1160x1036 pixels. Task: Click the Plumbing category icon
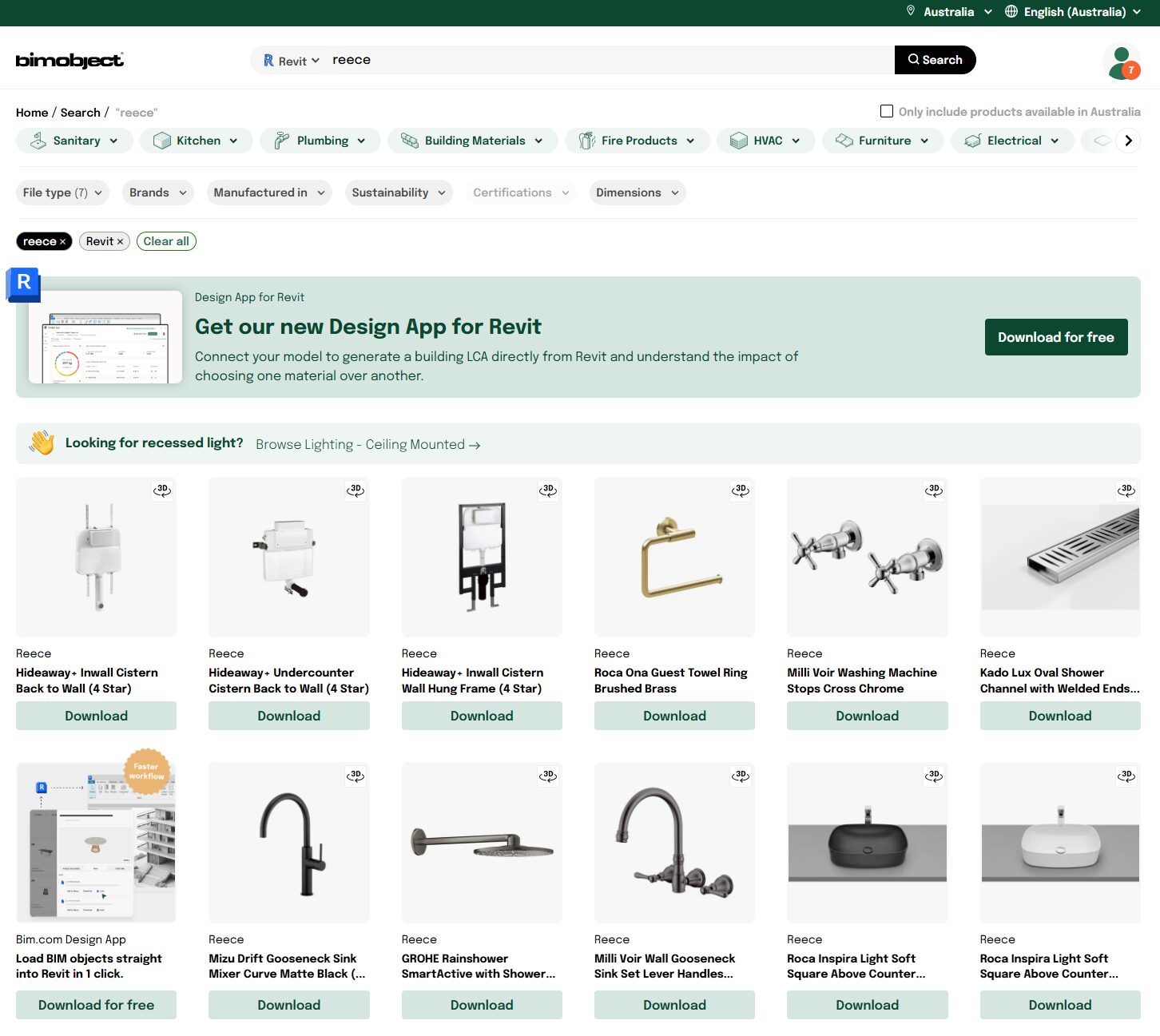280,141
